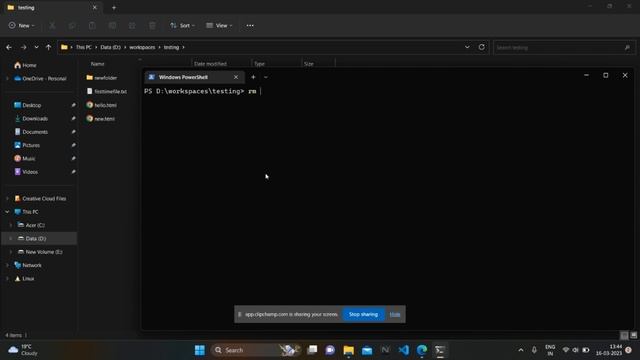Open the See more ellipsis menu

250,25
